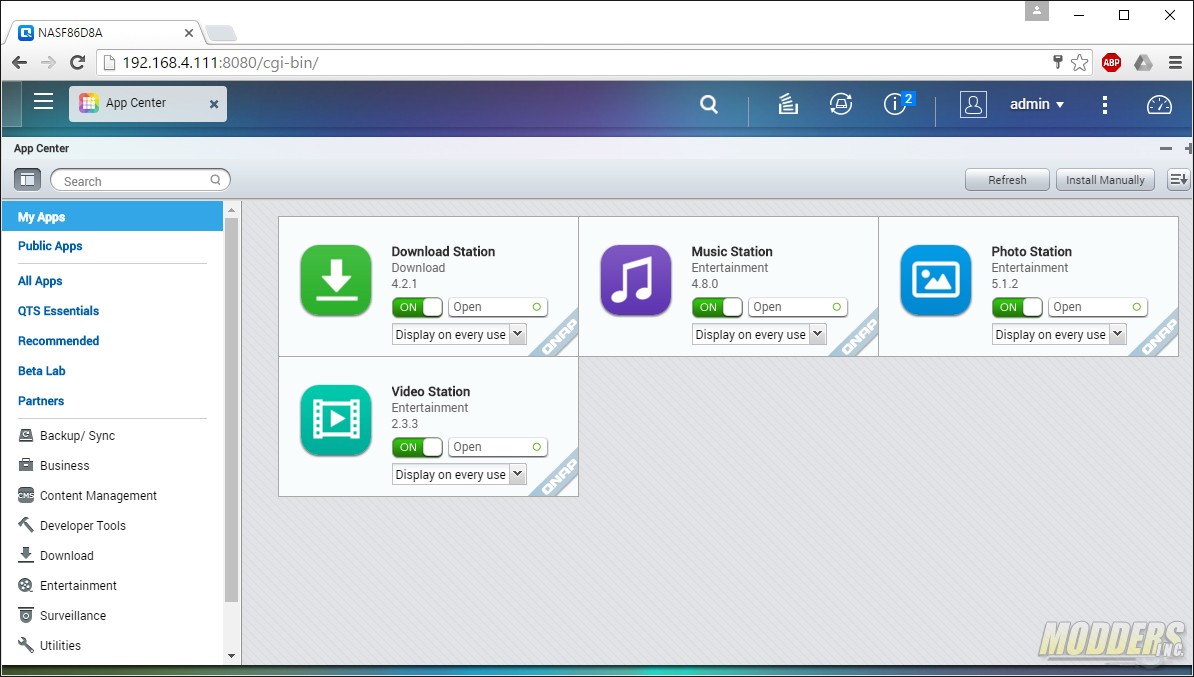This screenshot has height=677, width=1194.
Task: Turn off Music Station ON switch
Action: 717,307
